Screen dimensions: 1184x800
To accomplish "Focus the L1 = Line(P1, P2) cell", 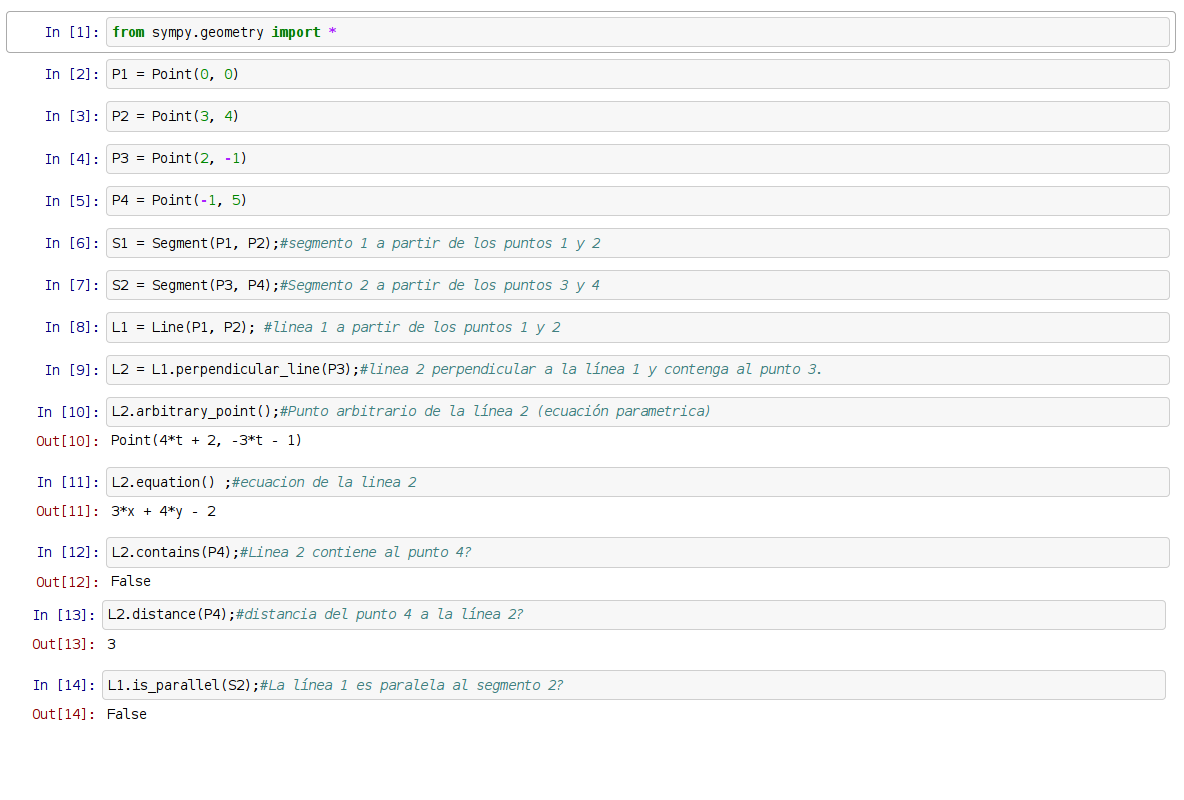I will [638, 327].
